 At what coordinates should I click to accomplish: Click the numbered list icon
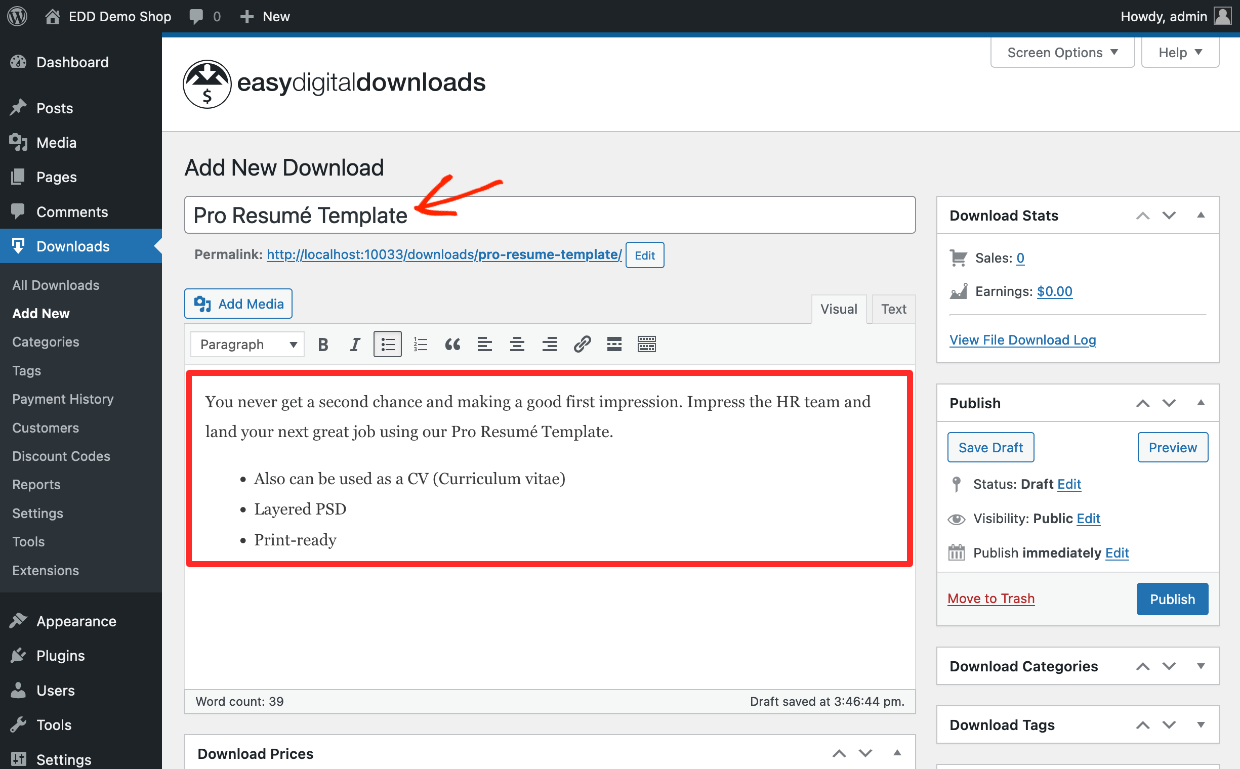click(x=420, y=345)
